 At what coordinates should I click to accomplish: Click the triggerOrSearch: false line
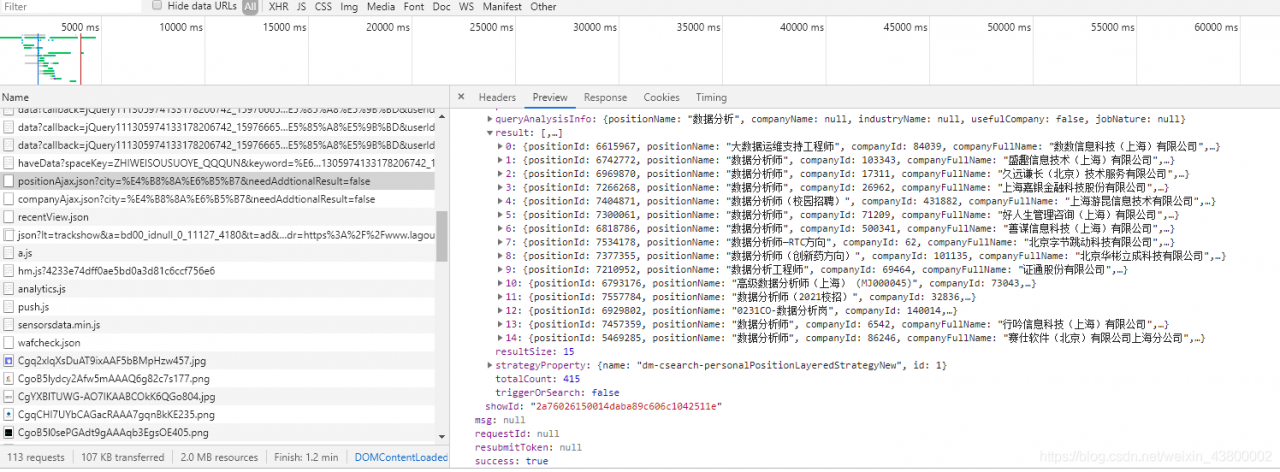tap(557, 393)
